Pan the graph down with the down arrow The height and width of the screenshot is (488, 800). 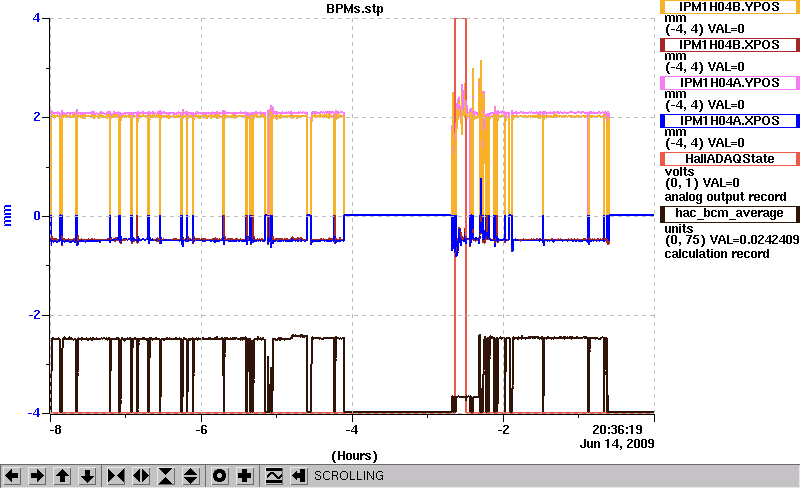88,476
